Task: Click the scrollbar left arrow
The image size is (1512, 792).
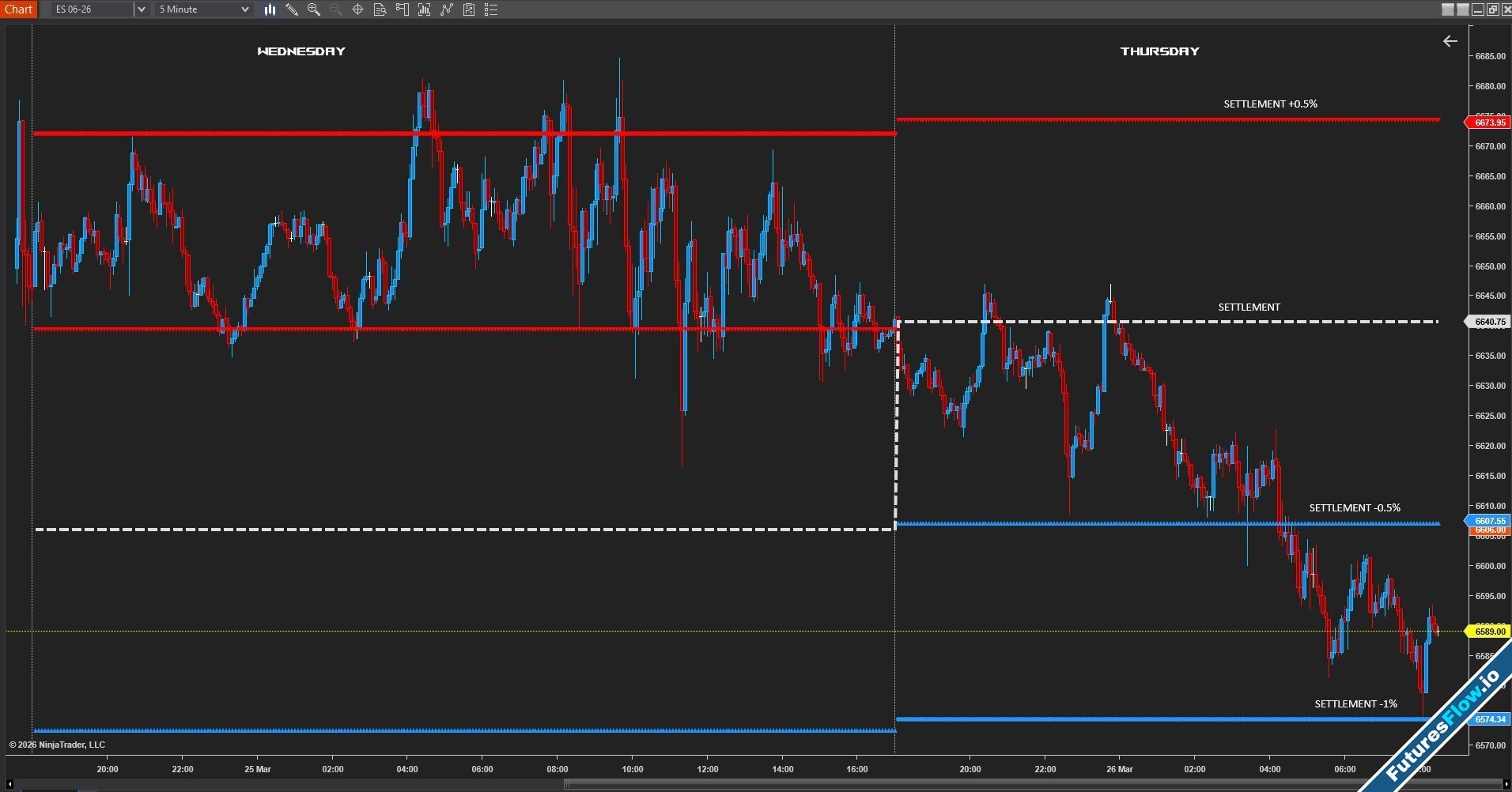Action: (x=9, y=784)
